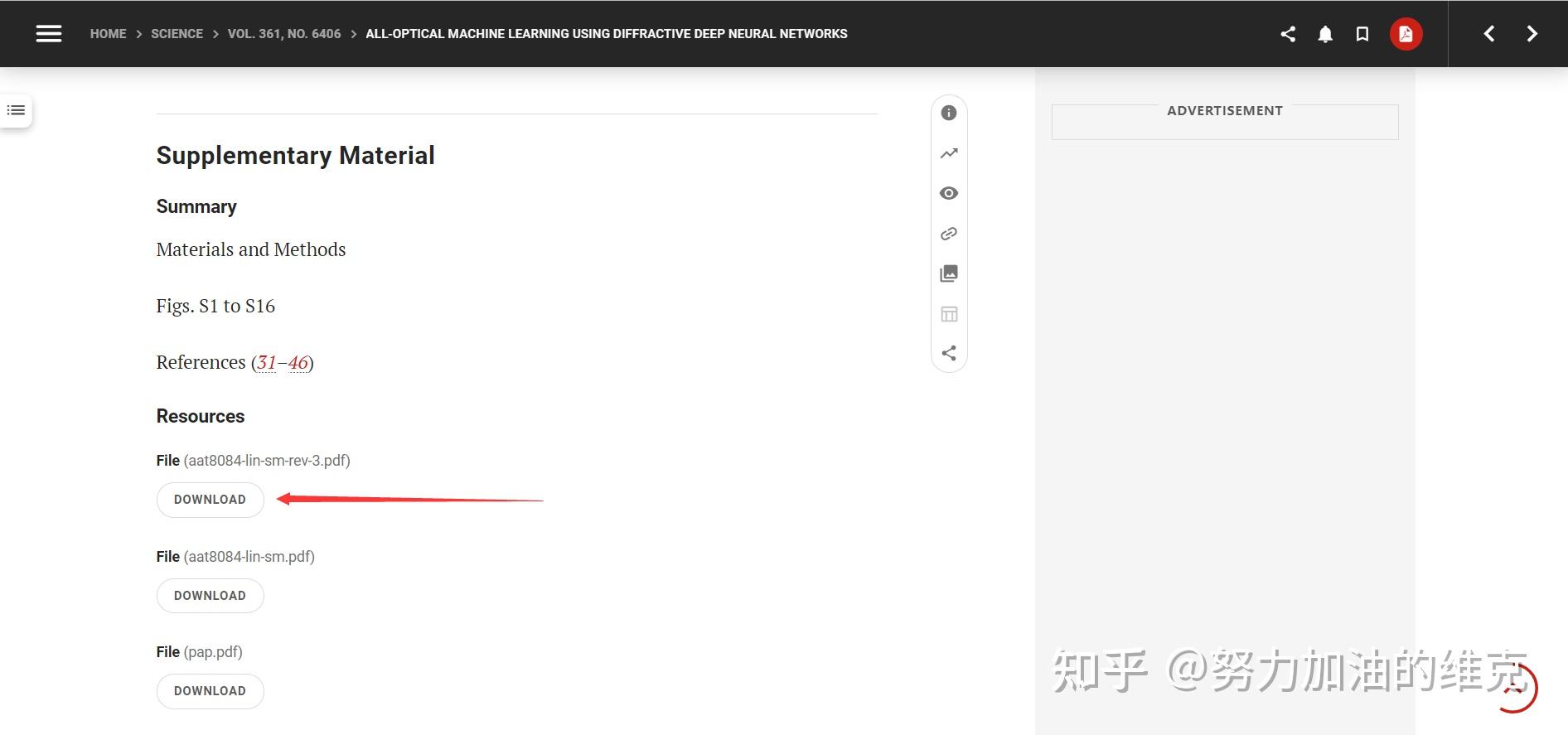
Task: Open VOL. 361, NO. 6406 breadcrumb
Action: click(x=284, y=34)
